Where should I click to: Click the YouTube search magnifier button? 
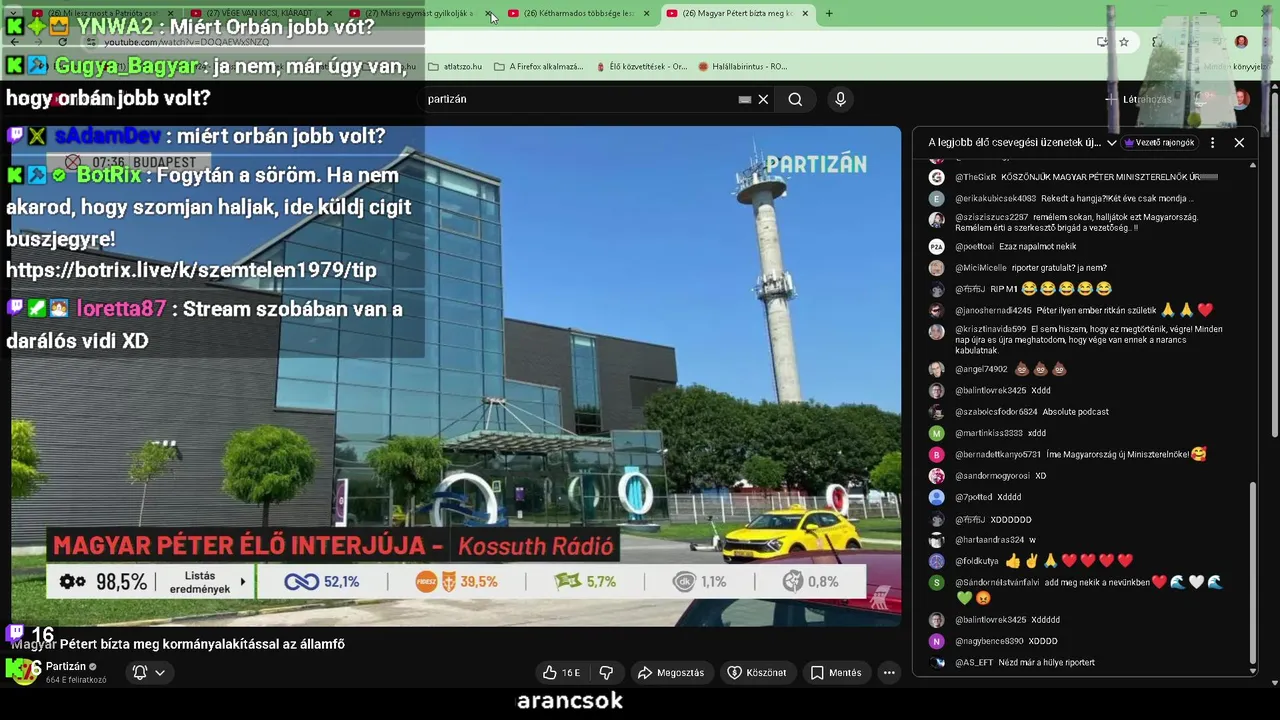point(795,99)
